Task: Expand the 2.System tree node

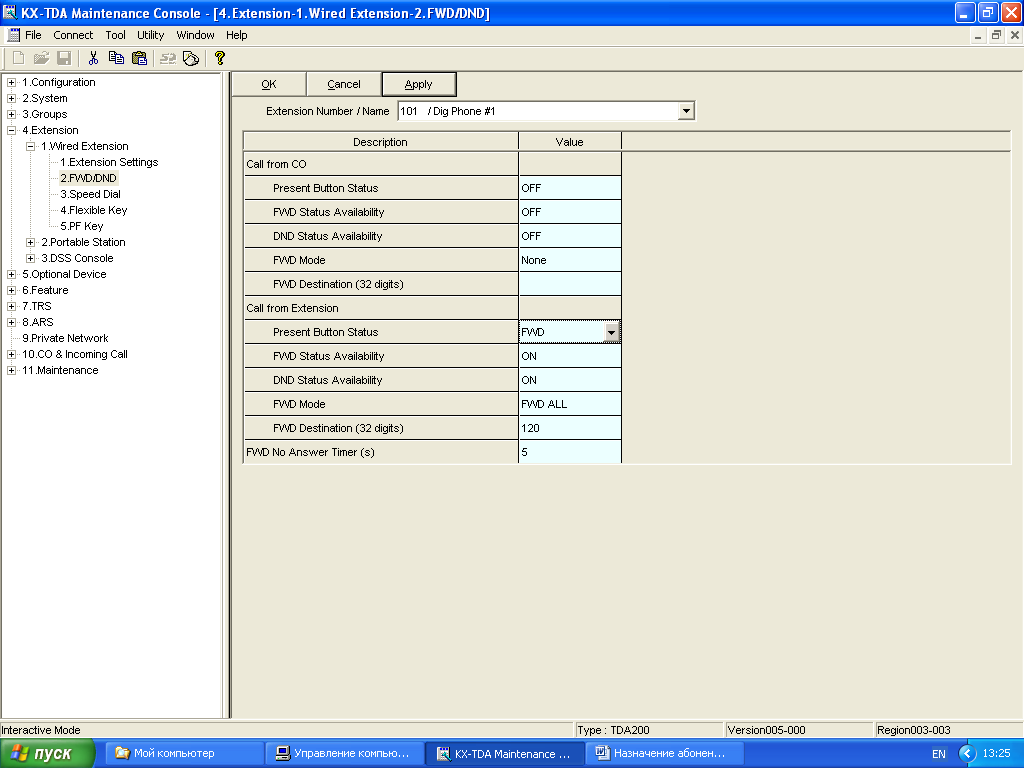Action: click(11, 98)
